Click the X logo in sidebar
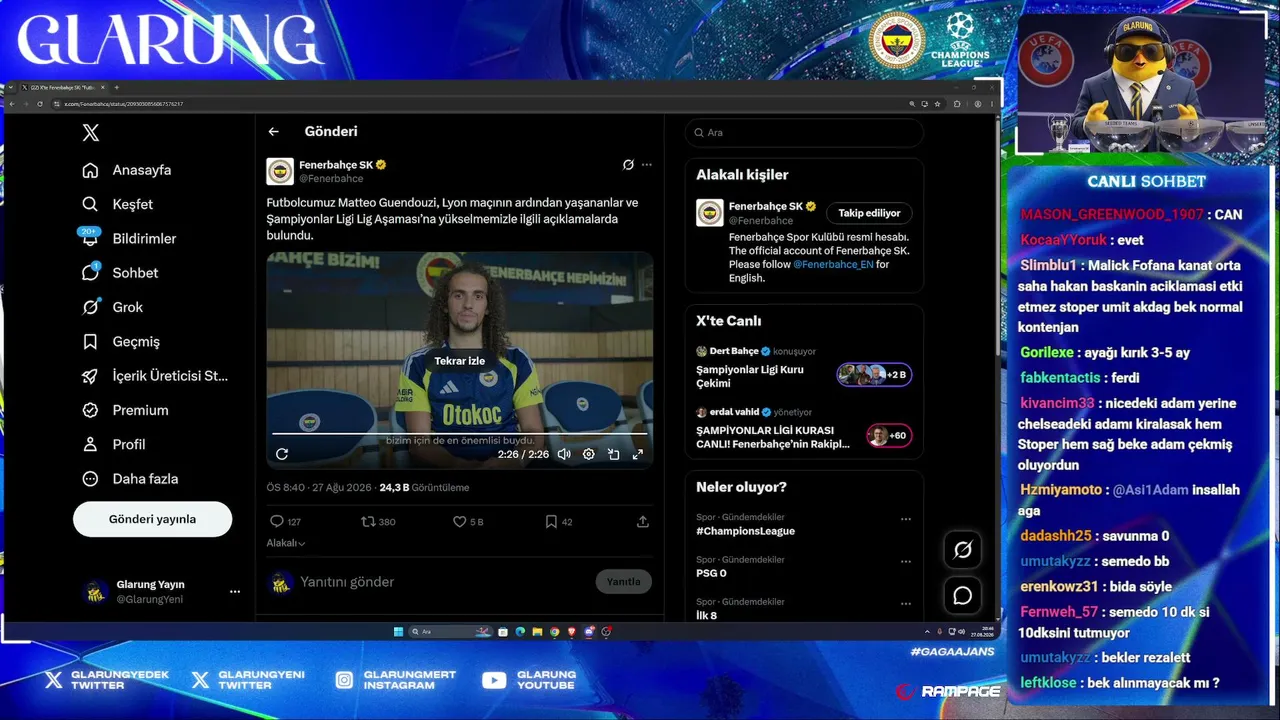Screen dimensions: 1280x720 [91, 133]
